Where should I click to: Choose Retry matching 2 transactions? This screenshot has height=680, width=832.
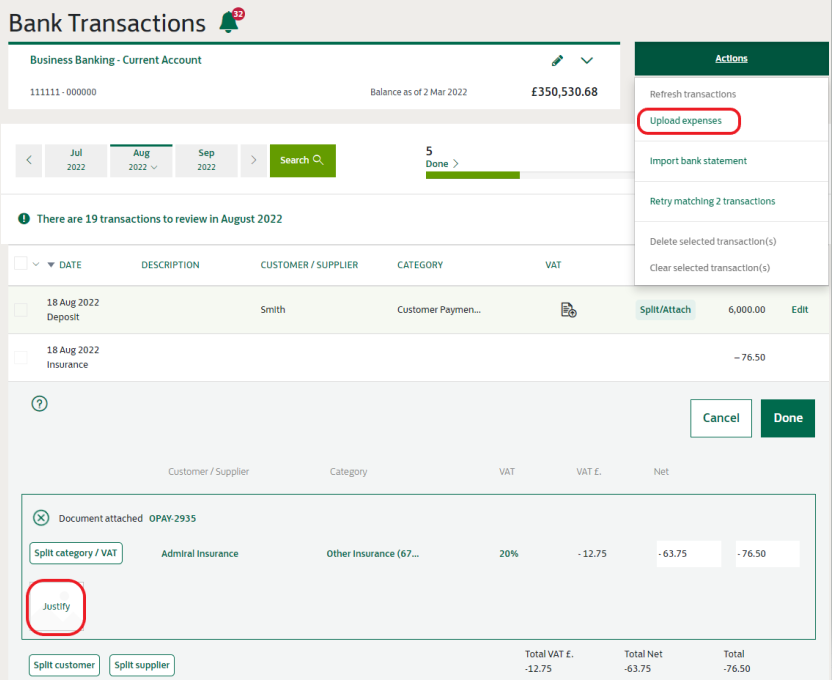tap(712, 201)
